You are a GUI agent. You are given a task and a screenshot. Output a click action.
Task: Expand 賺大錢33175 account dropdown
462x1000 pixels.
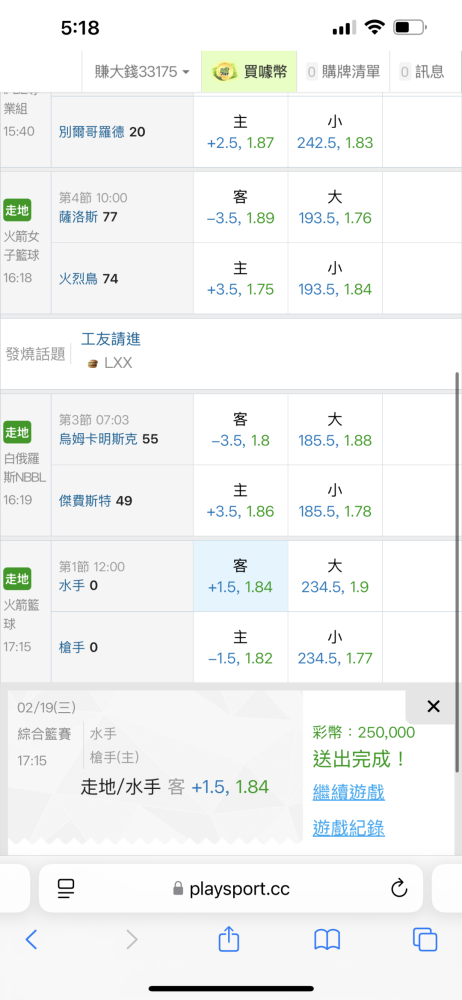142,71
